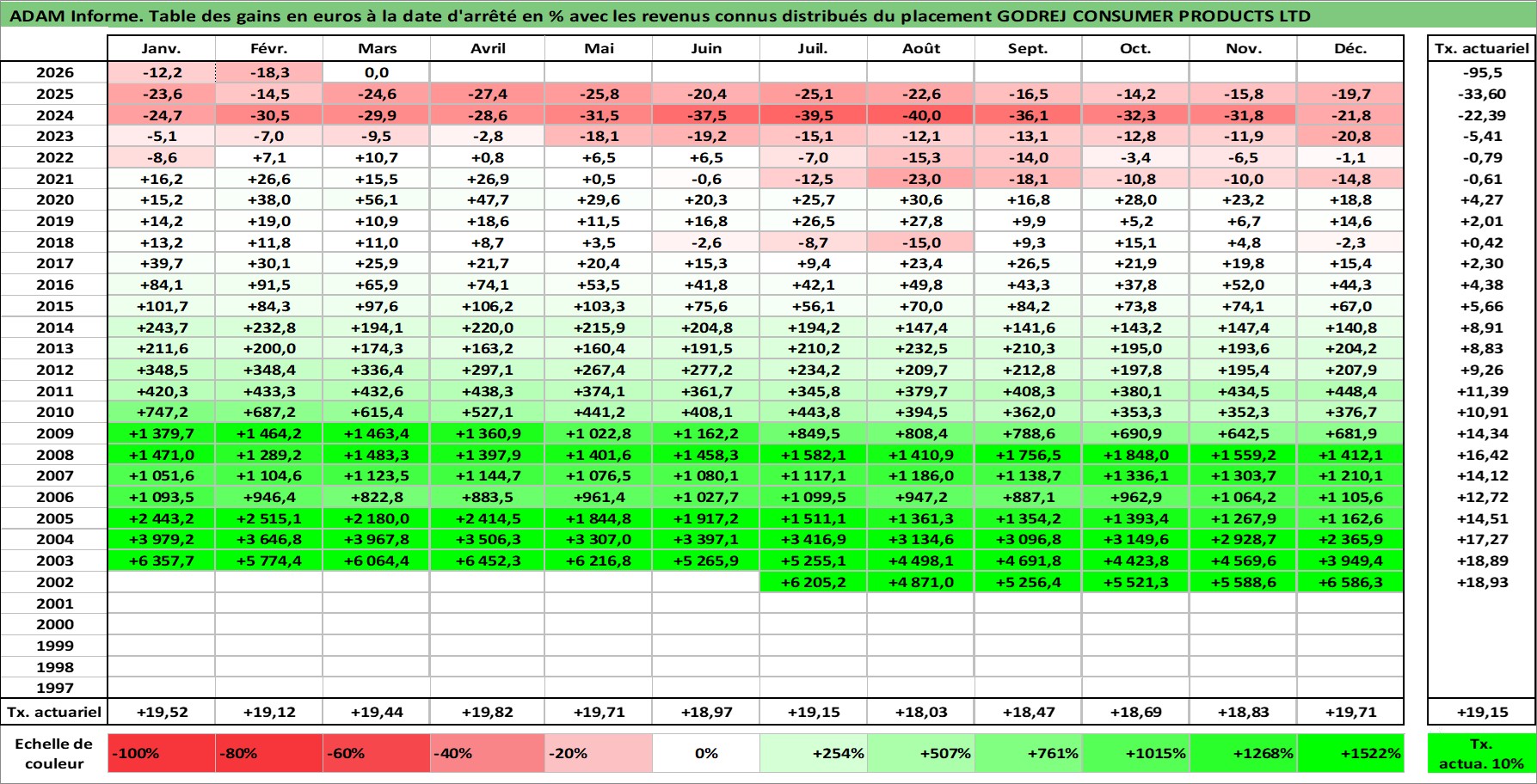Viewport: 1537px width, 784px height.
Task: Select the "Déc." column header
Action: coord(1350,48)
